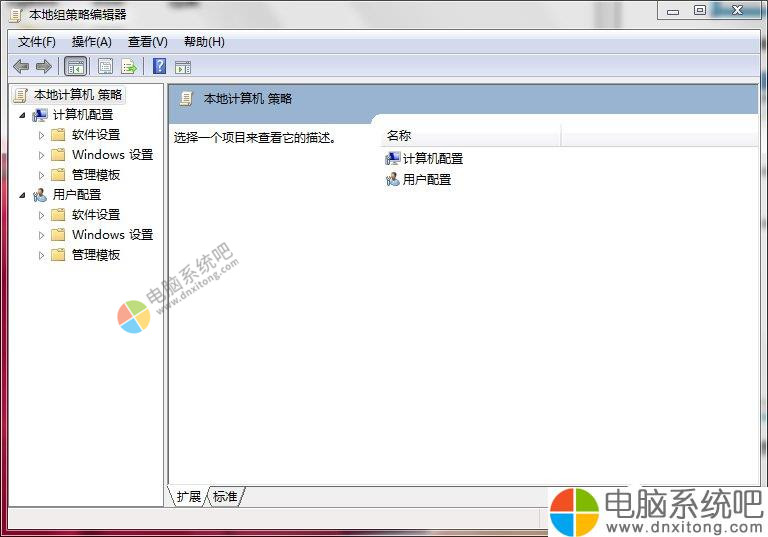The height and width of the screenshot is (537, 768).
Task: Select 管理模板 label under 计算机配置
Action: pos(96,175)
